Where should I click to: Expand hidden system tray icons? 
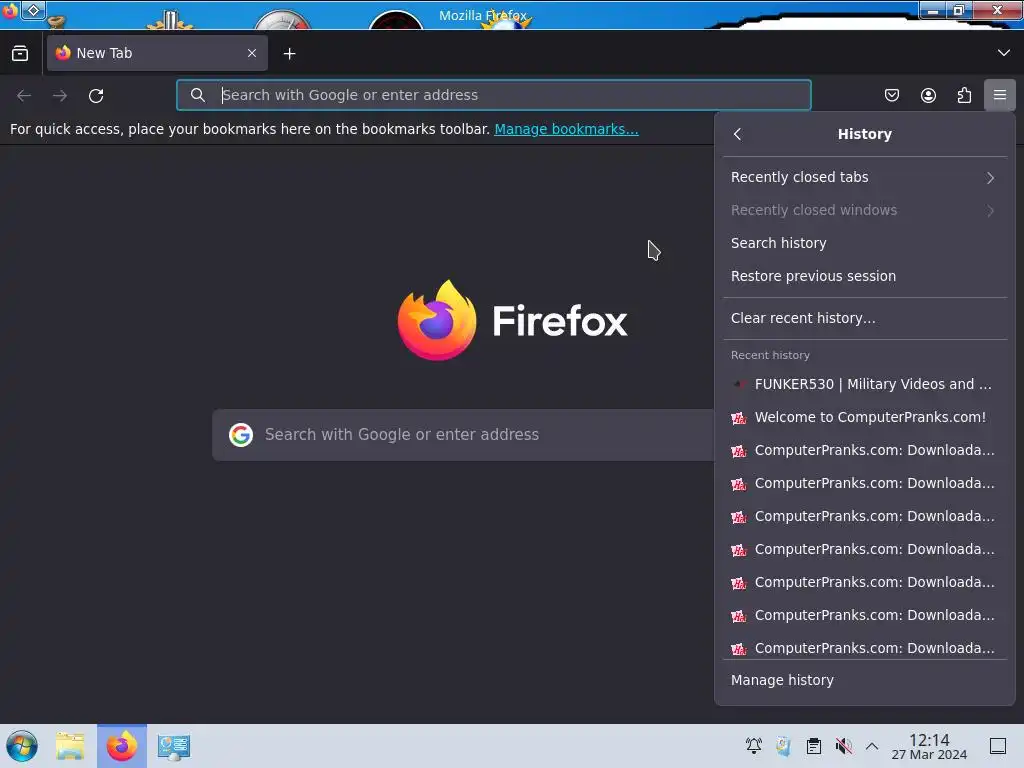click(x=872, y=746)
